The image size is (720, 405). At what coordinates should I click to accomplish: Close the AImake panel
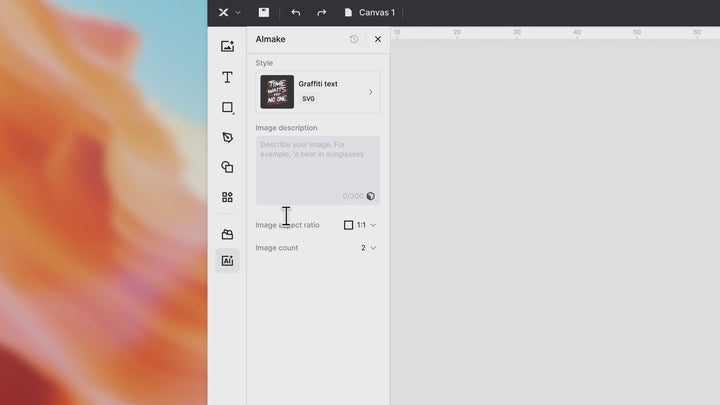[x=378, y=39]
